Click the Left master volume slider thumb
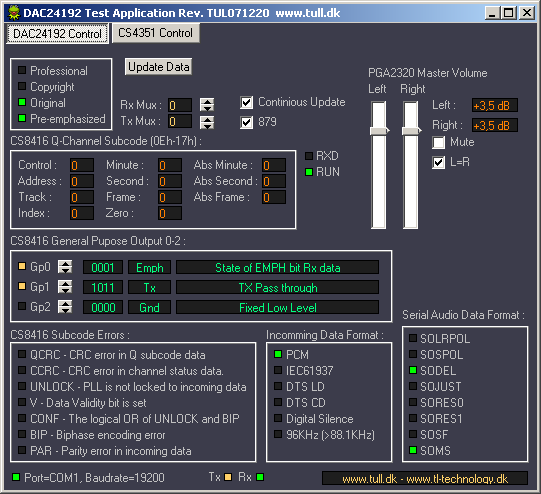541x494 pixels. pos(380,131)
